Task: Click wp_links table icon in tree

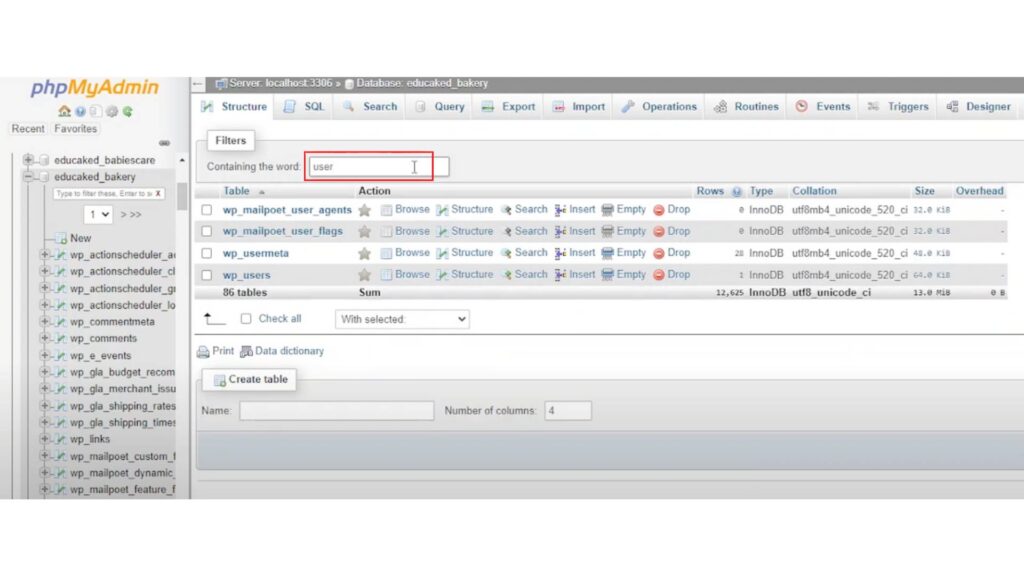Action: tap(61, 439)
